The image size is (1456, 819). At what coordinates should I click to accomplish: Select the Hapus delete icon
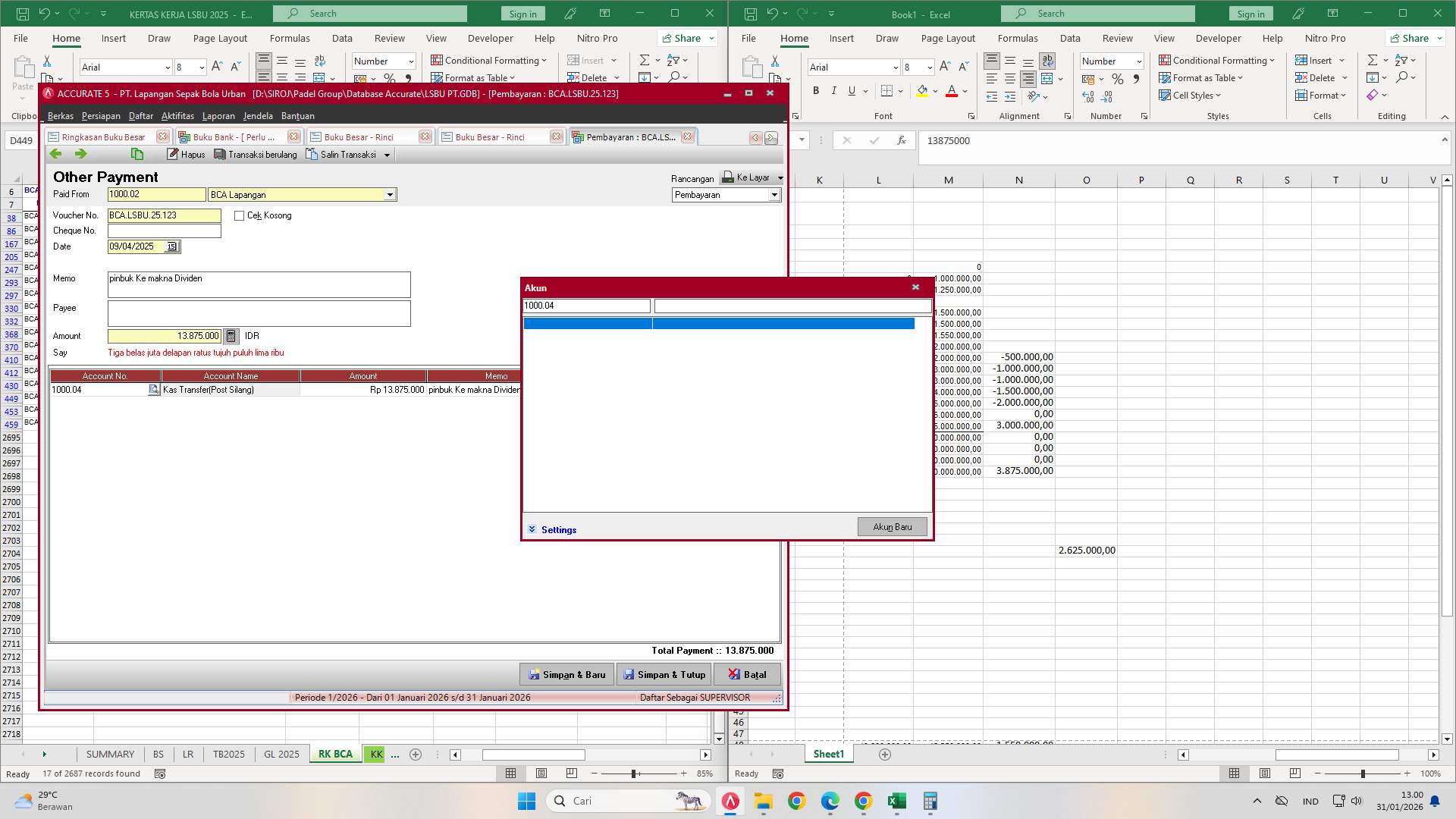186,154
